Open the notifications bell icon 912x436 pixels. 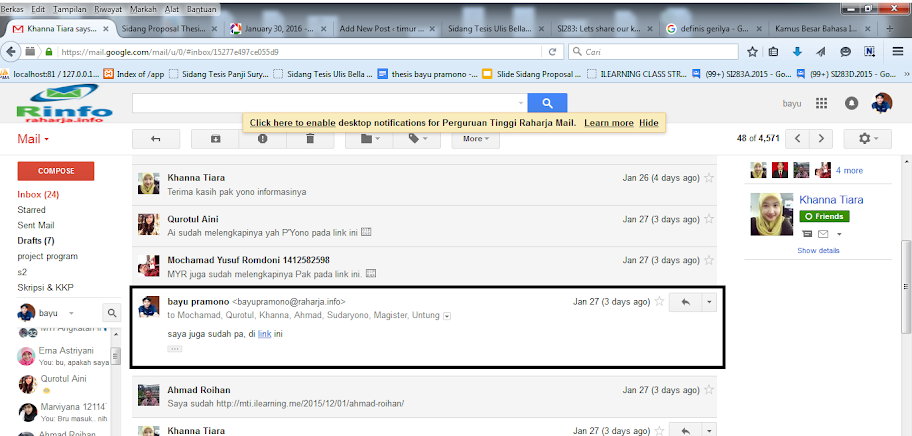(851, 103)
